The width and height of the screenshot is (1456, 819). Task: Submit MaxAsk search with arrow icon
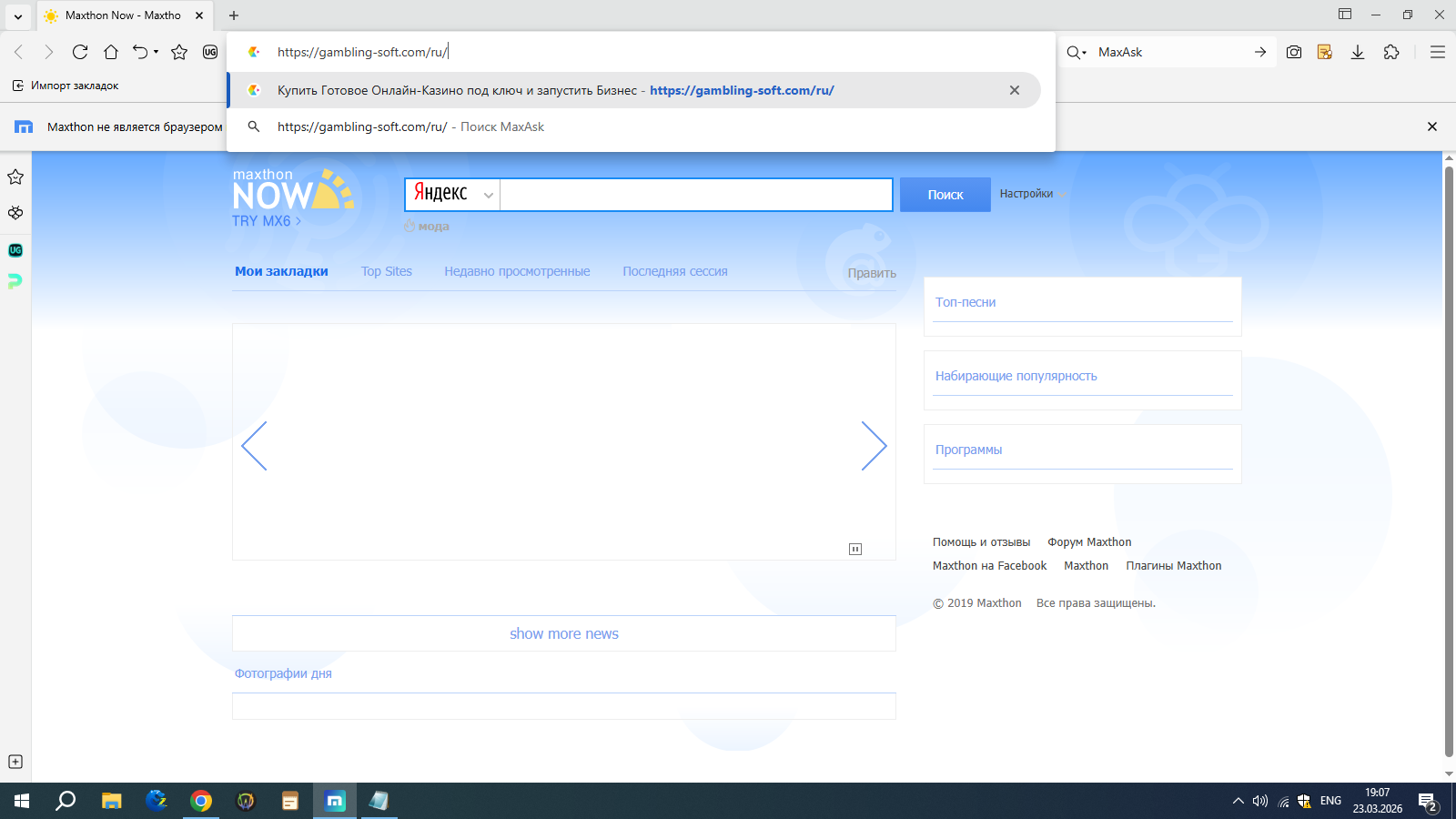[1260, 52]
